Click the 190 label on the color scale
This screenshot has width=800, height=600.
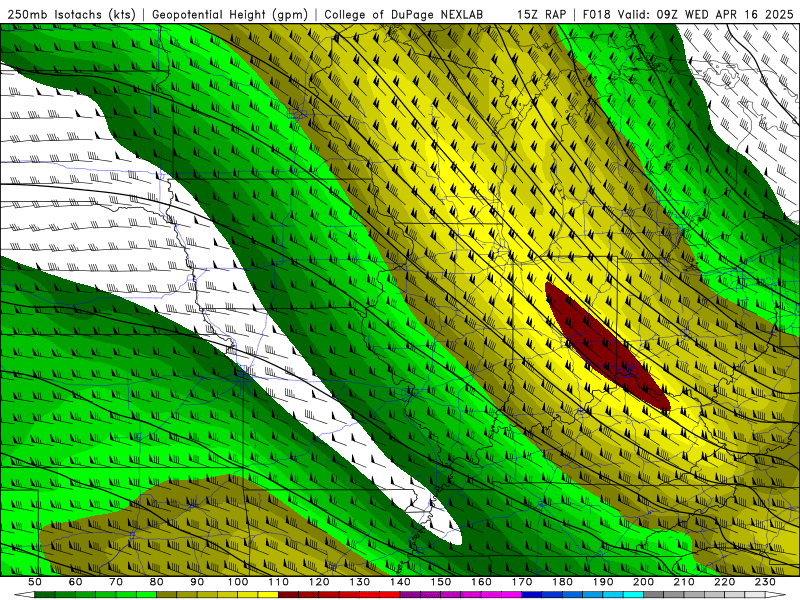pos(603,582)
